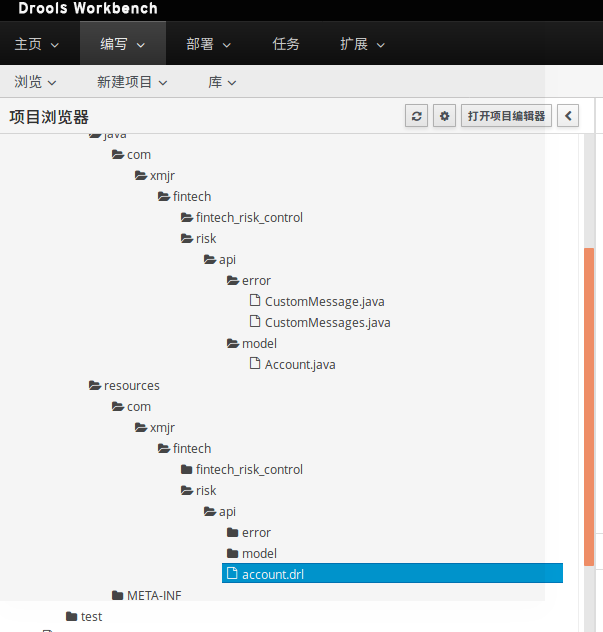
Task: Collapse the model folder containing Account.java
Action: (252, 343)
